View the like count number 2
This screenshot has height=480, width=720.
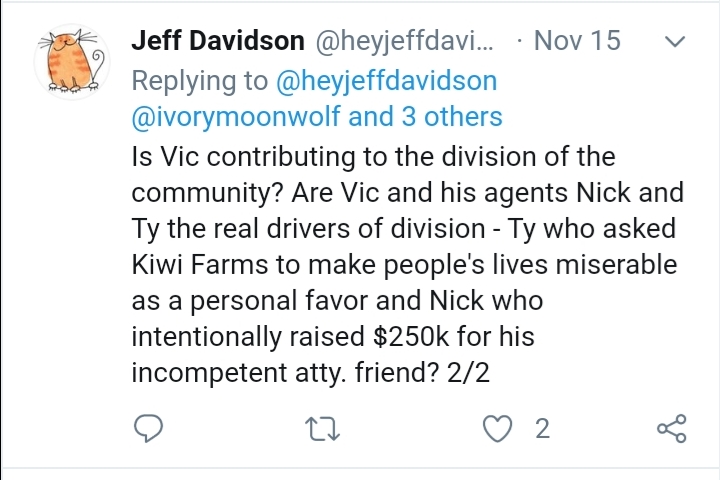click(x=542, y=429)
